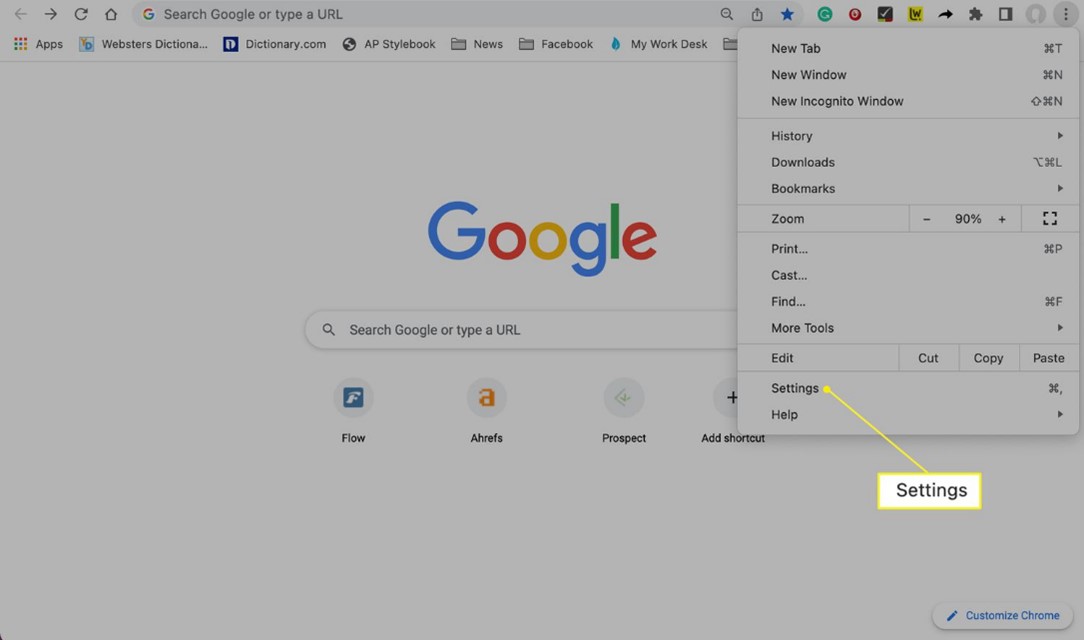Click the 90% zoom value
The width and height of the screenshot is (1084, 640).
coord(968,219)
